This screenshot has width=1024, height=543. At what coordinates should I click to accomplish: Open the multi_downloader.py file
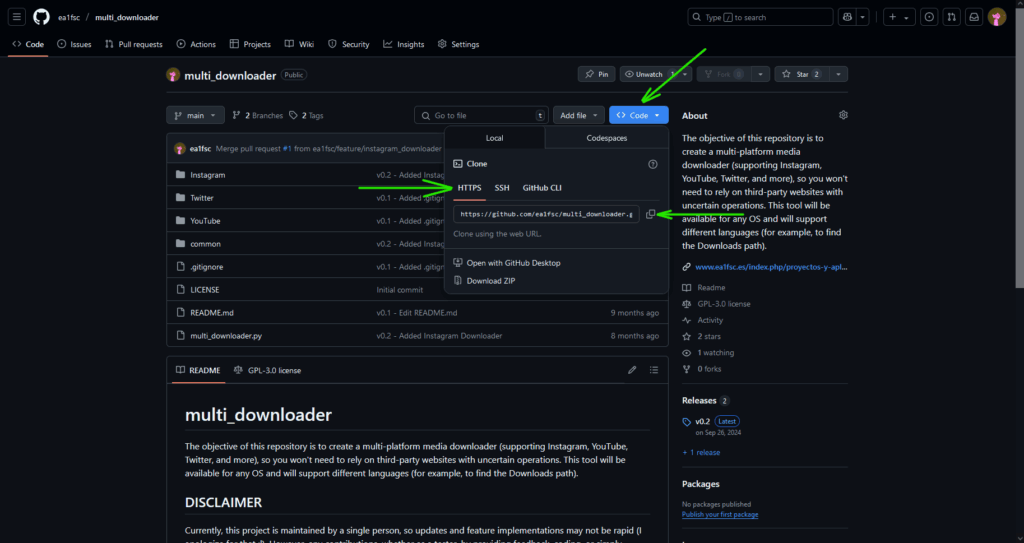coord(226,336)
